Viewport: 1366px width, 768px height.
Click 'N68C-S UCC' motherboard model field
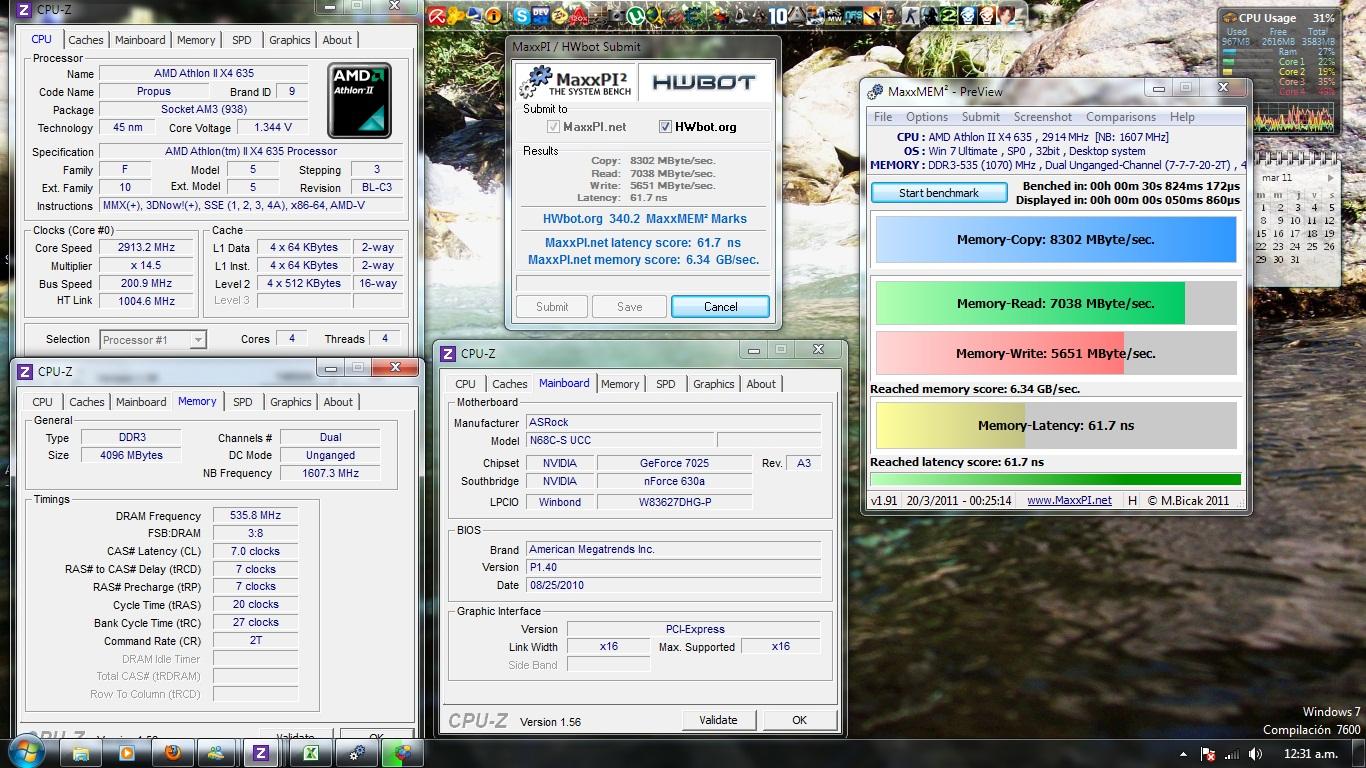pos(620,441)
